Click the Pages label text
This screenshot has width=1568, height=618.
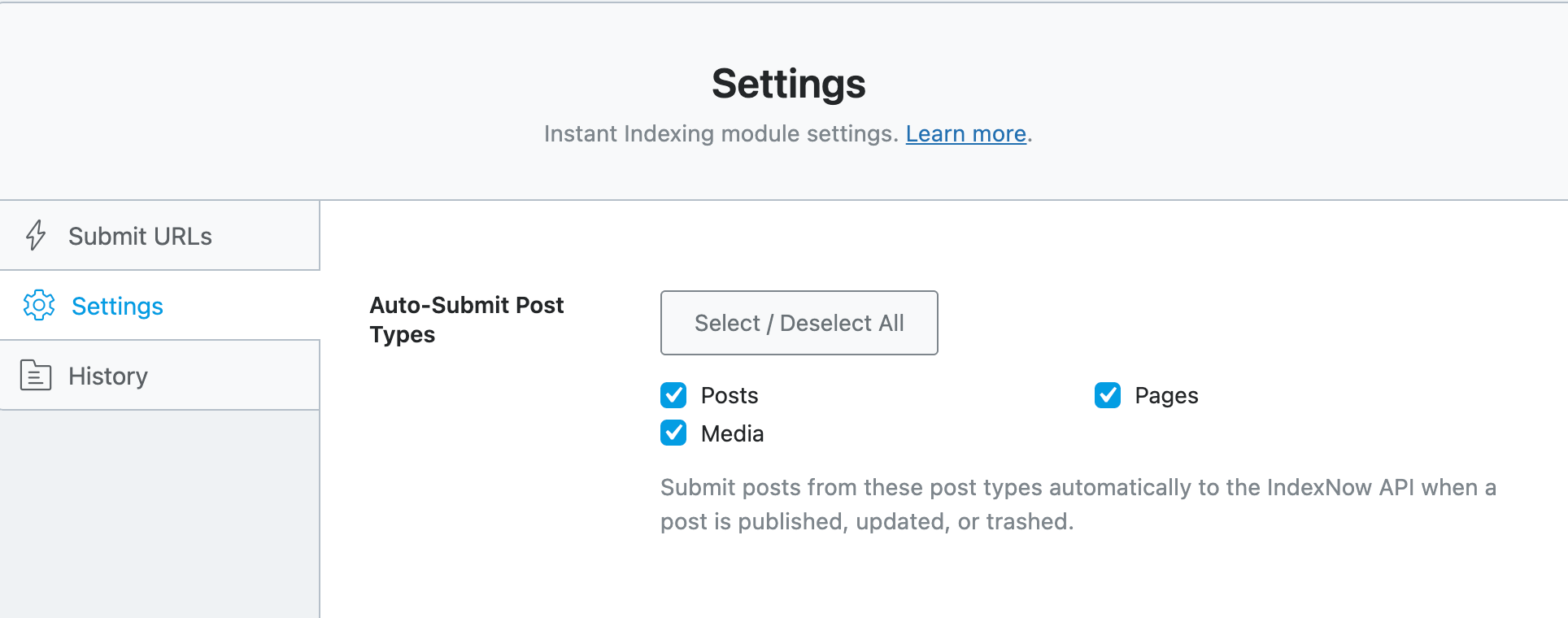coord(1166,395)
